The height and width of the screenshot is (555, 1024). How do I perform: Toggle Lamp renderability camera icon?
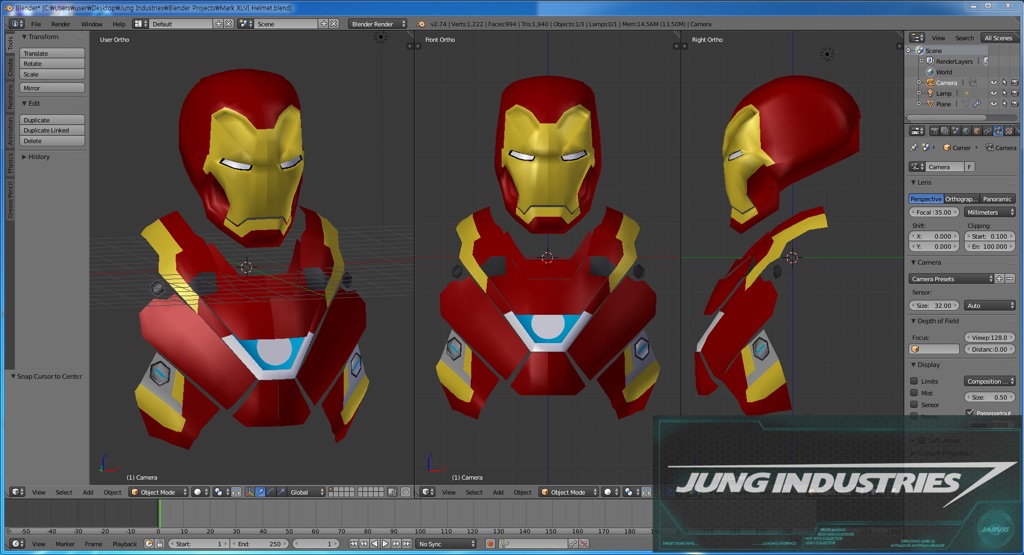1014,93
